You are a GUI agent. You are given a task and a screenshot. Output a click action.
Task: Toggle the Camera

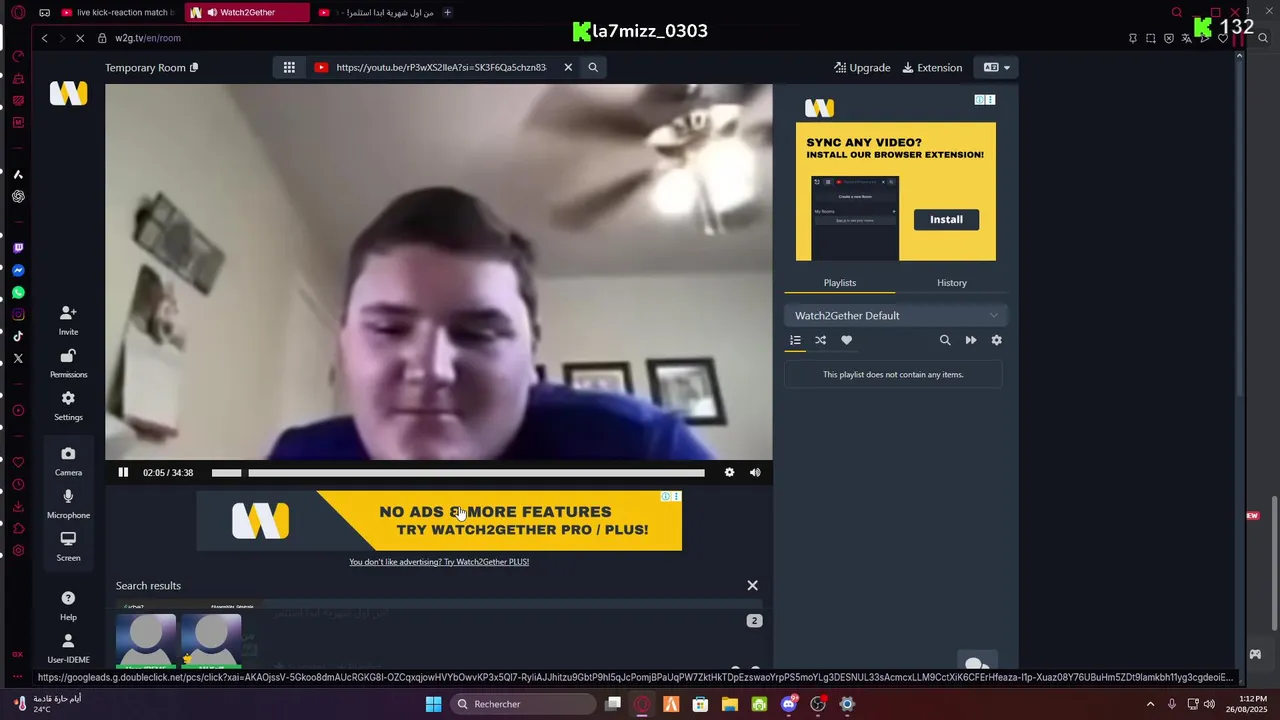tap(68, 462)
